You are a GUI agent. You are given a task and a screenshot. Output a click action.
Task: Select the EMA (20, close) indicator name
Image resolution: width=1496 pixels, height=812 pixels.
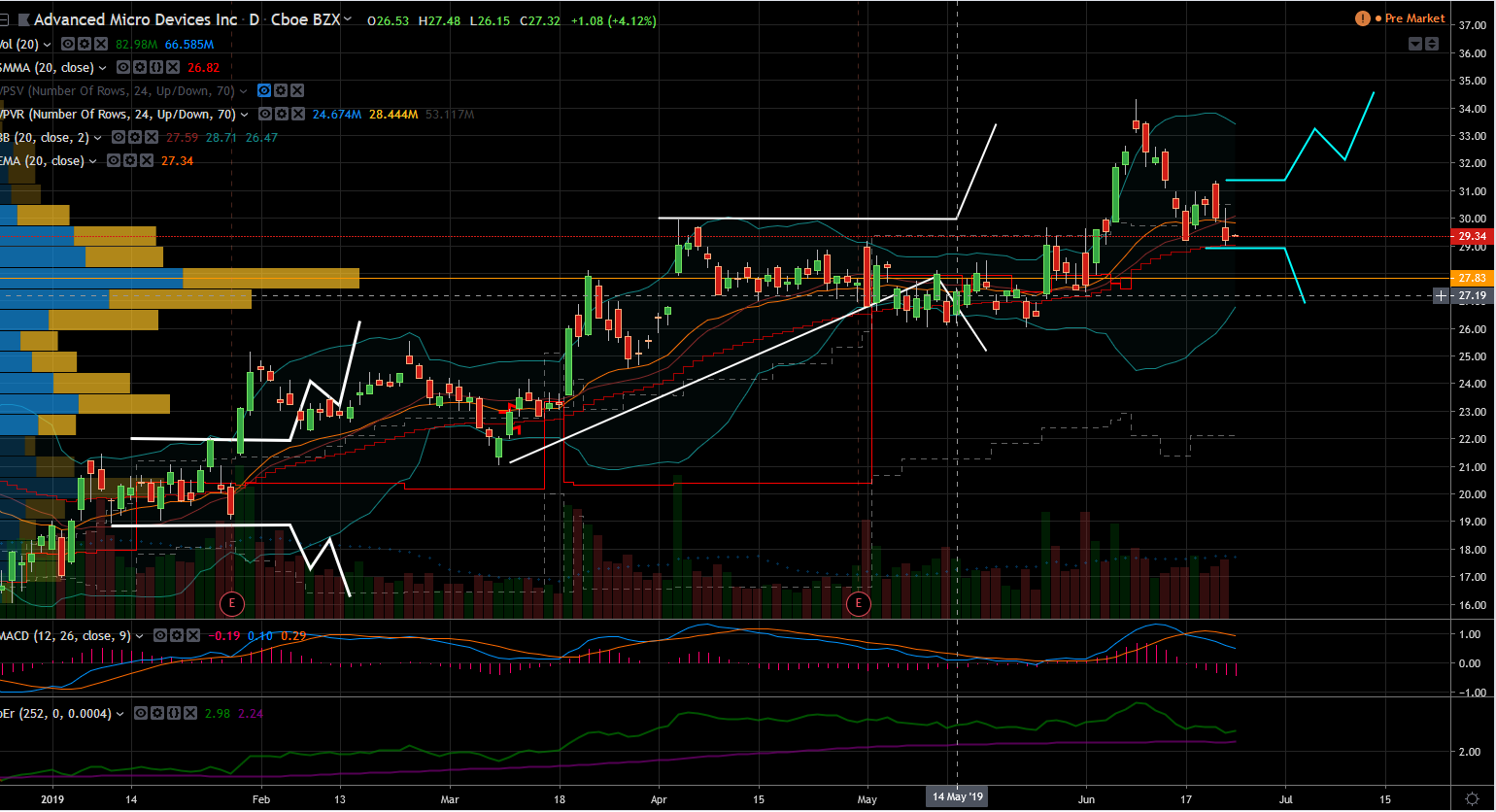(x=42, y=160)
